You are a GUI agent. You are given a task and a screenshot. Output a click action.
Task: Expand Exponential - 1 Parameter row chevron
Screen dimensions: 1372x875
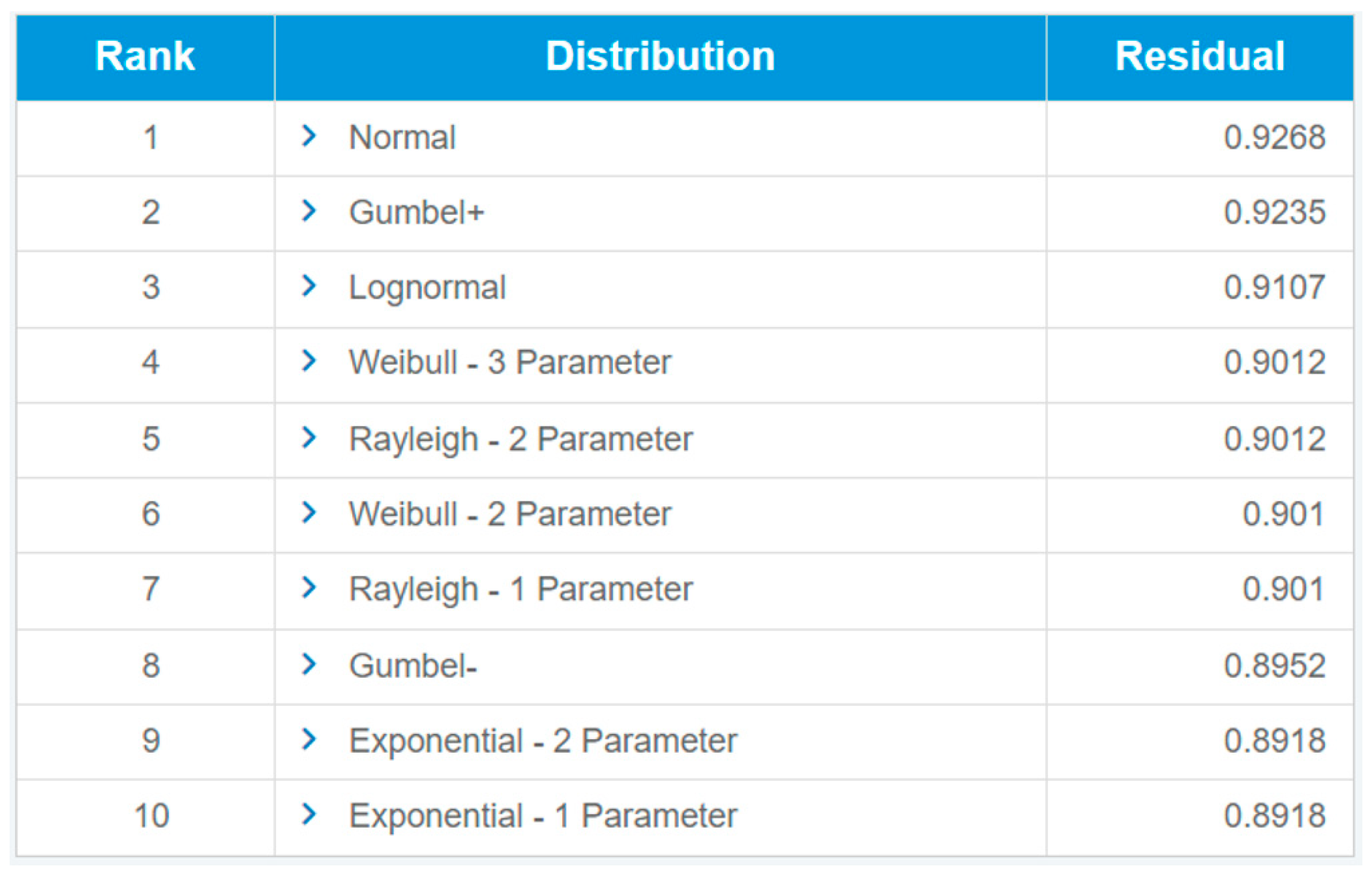tap(309, 815)
